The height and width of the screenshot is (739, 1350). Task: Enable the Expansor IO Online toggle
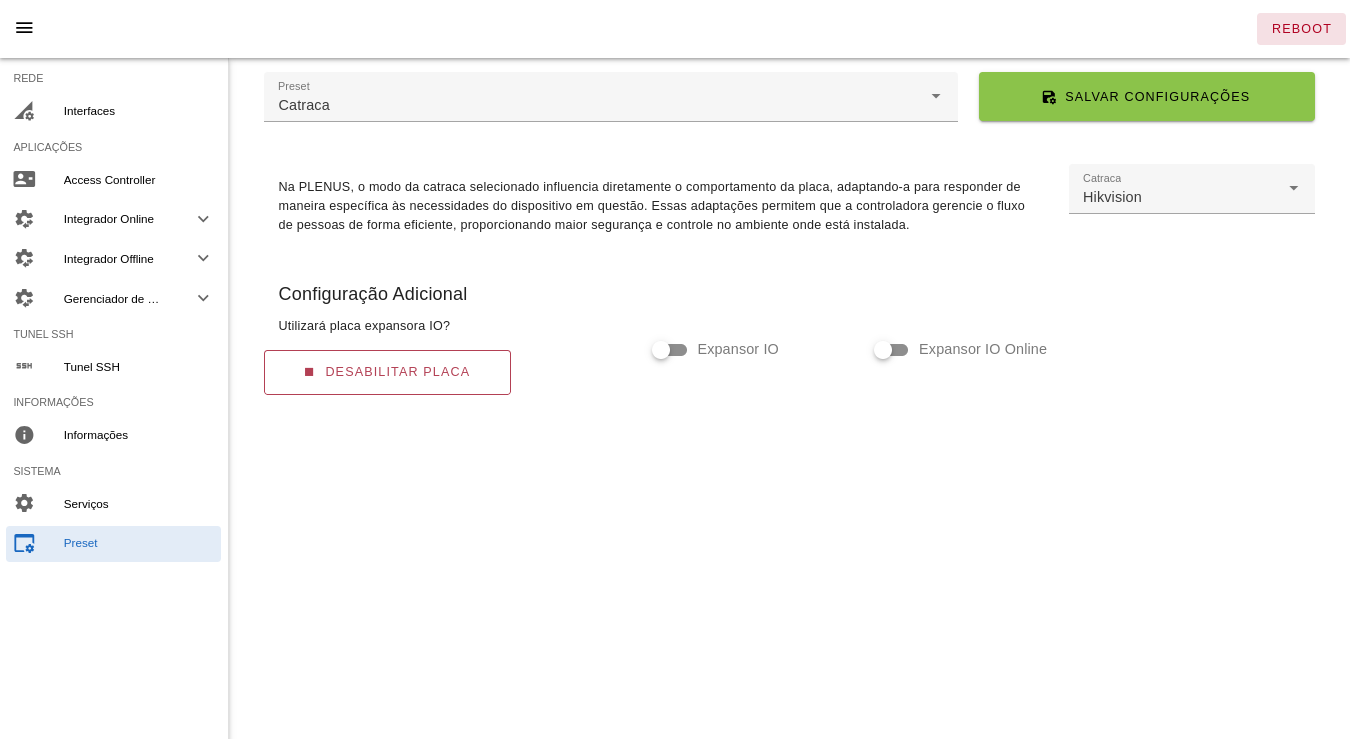(x=891, y=349)
